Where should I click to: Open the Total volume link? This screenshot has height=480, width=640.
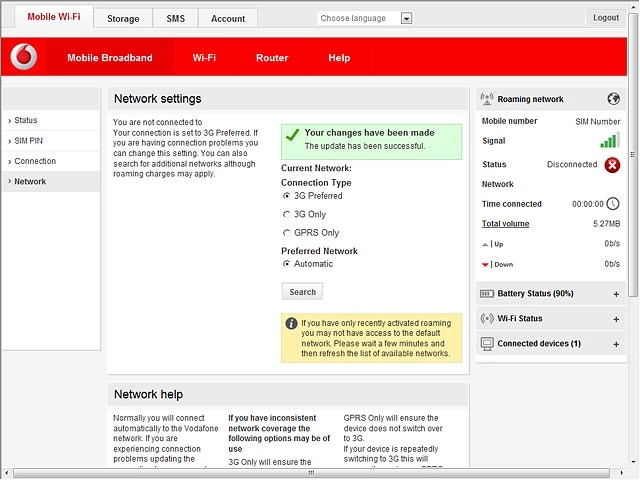tap(505, 224)
